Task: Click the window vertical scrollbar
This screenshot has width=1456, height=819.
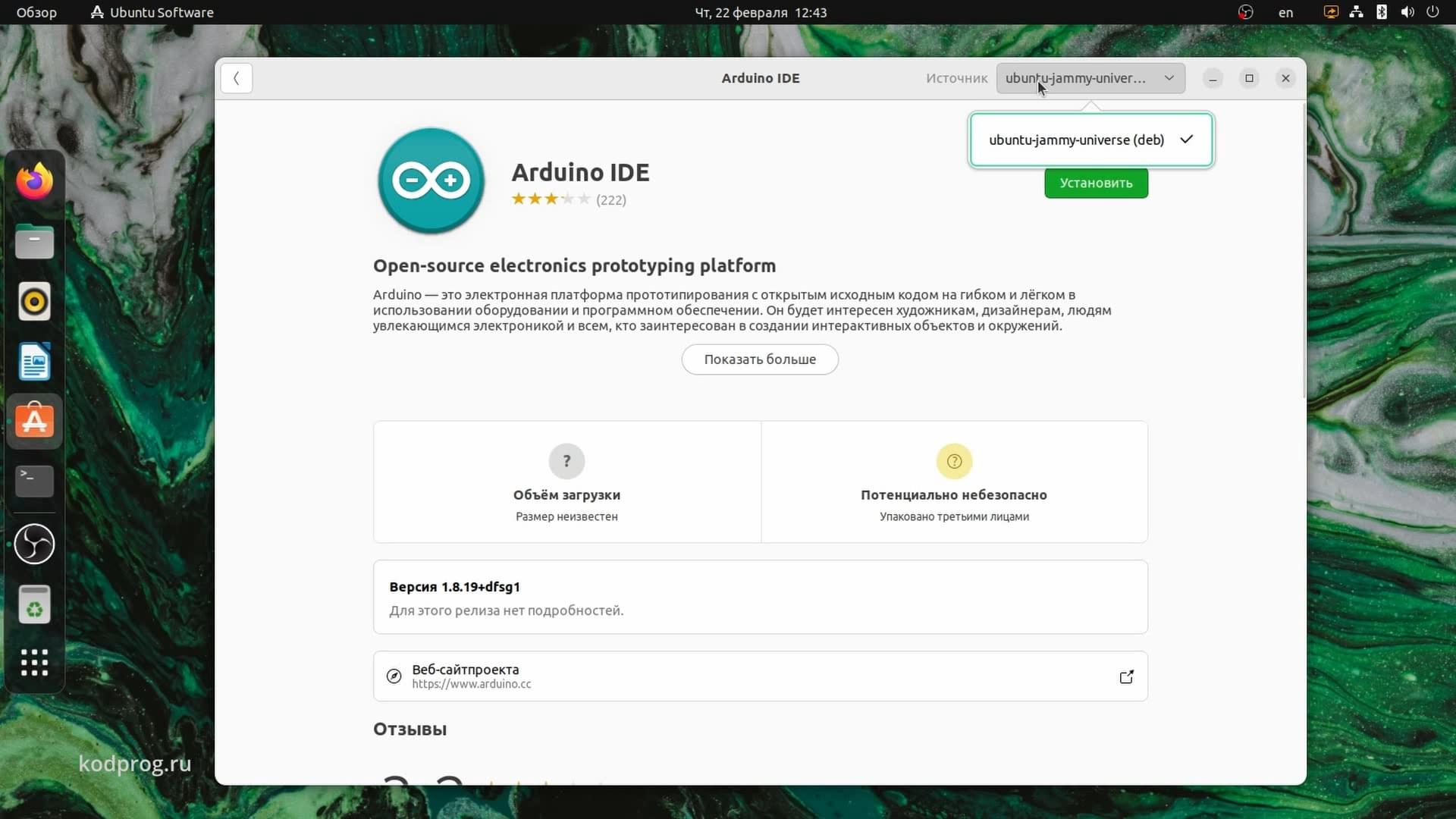Action: (x=1304, y=250)
